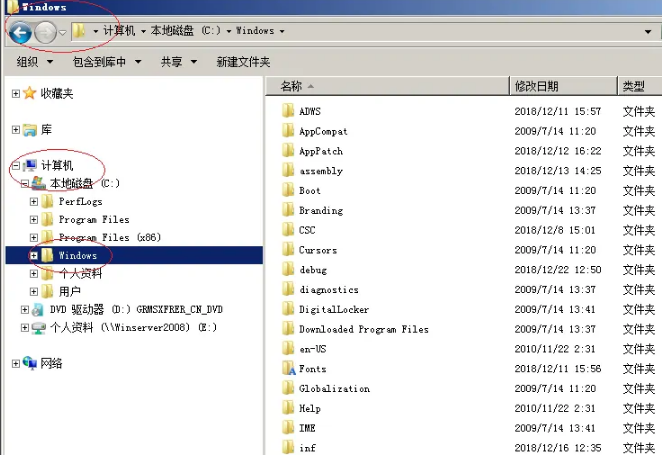The image size is (662, 455).
Task: Click the folder icon in address bar
Action: click(x=79, y=31)
